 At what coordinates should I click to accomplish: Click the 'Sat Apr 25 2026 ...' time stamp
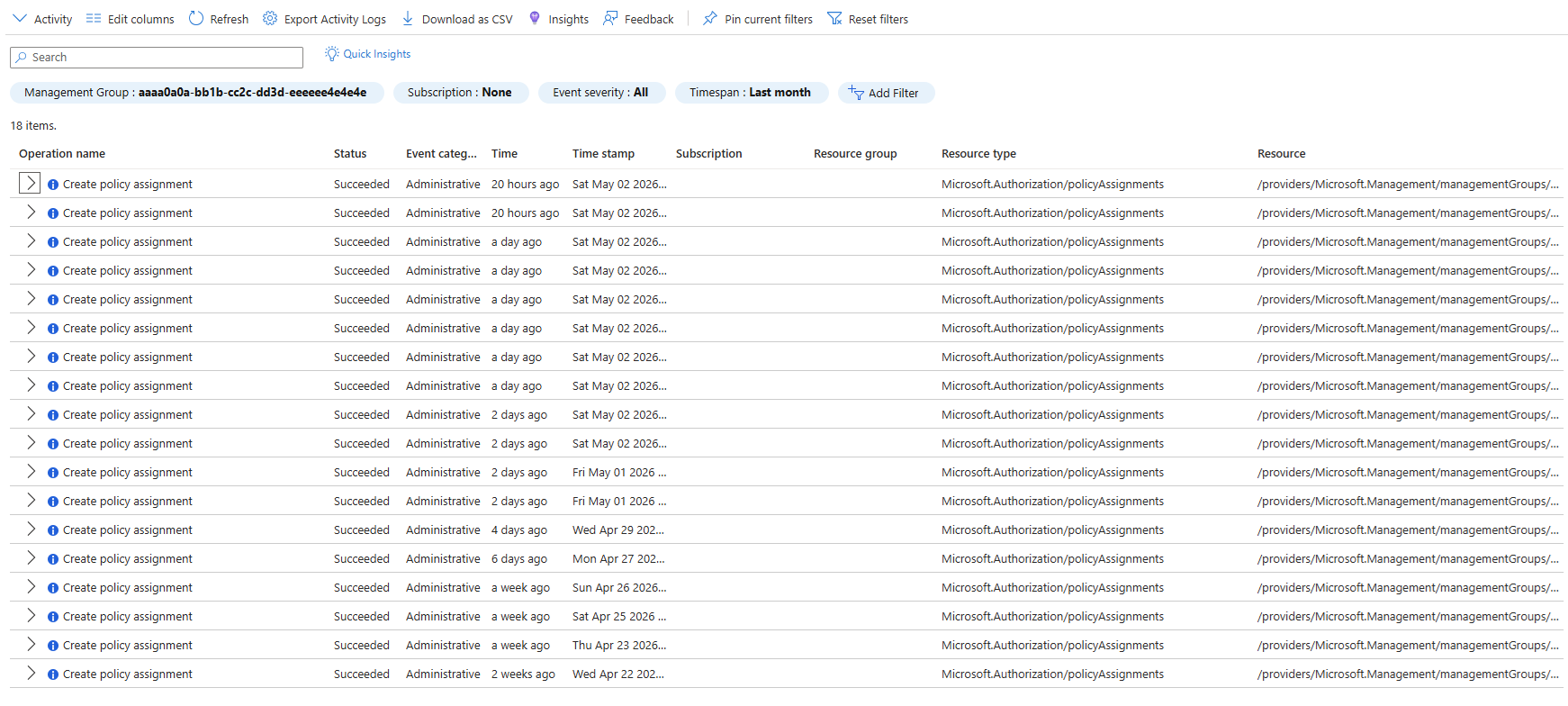click(619, 617)
